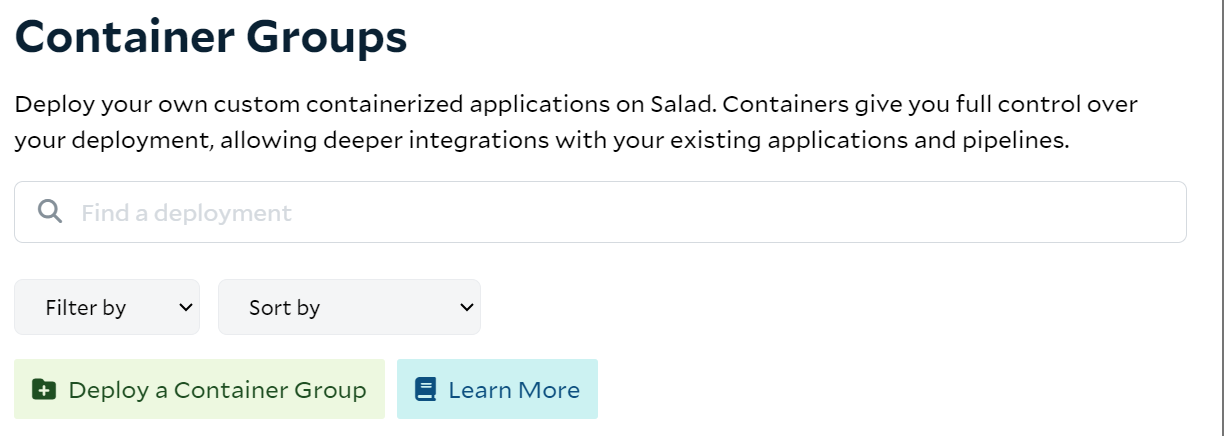
Task: Focus the Find a deployment search field
Action: [600, 212]
